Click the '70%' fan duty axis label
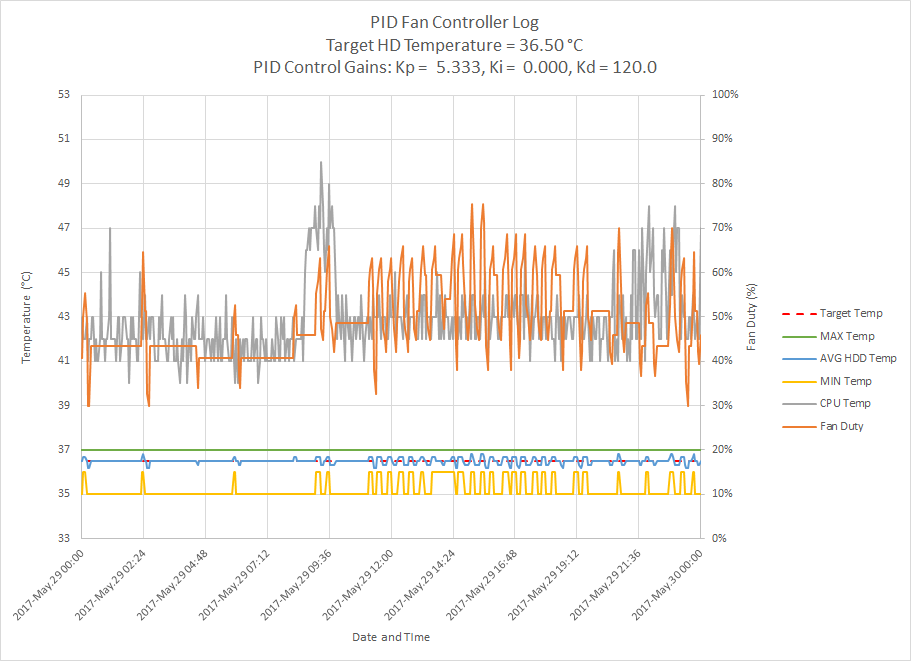This screenshot has width=911, height=661. (722, 227)
